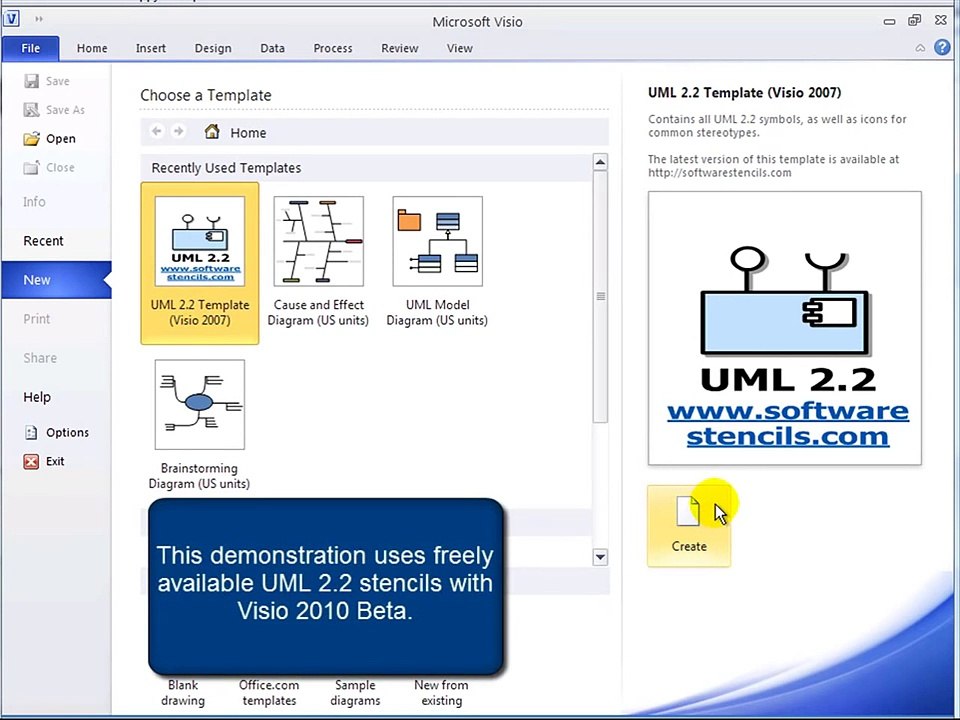Screen dimensions: 960x720
Task: Switch to the Process ribbon tab
Action: tap(333, 48)
